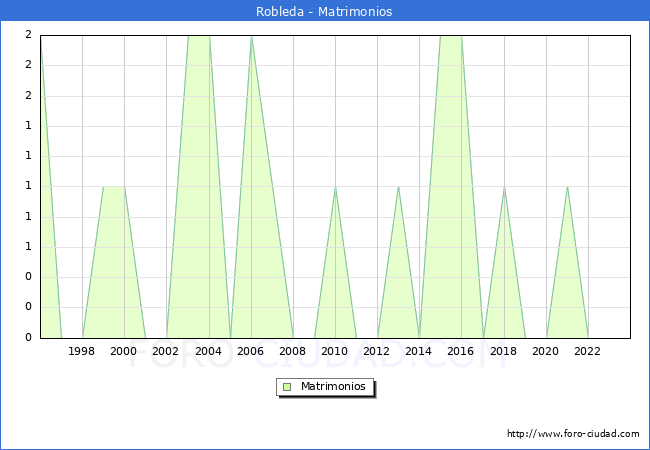Click the 2016 x-axis year label
650x450 pixels.
click(x=461, y=351)
